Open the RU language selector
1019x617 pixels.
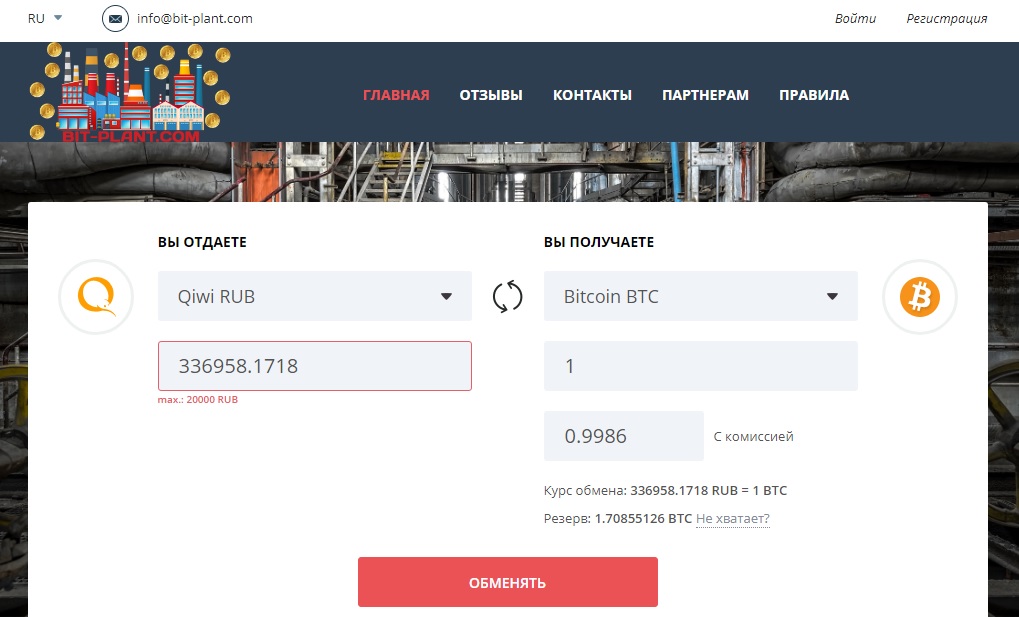click(45, 18)
